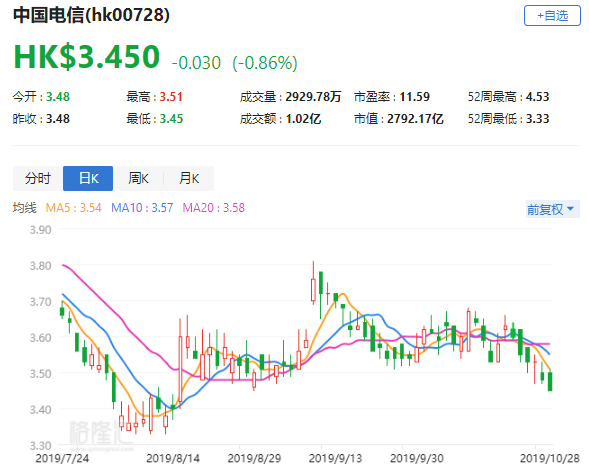The image size is (589, 466).
Task: Click the 2019/8/29 date axis label
Action: (254, 458)
